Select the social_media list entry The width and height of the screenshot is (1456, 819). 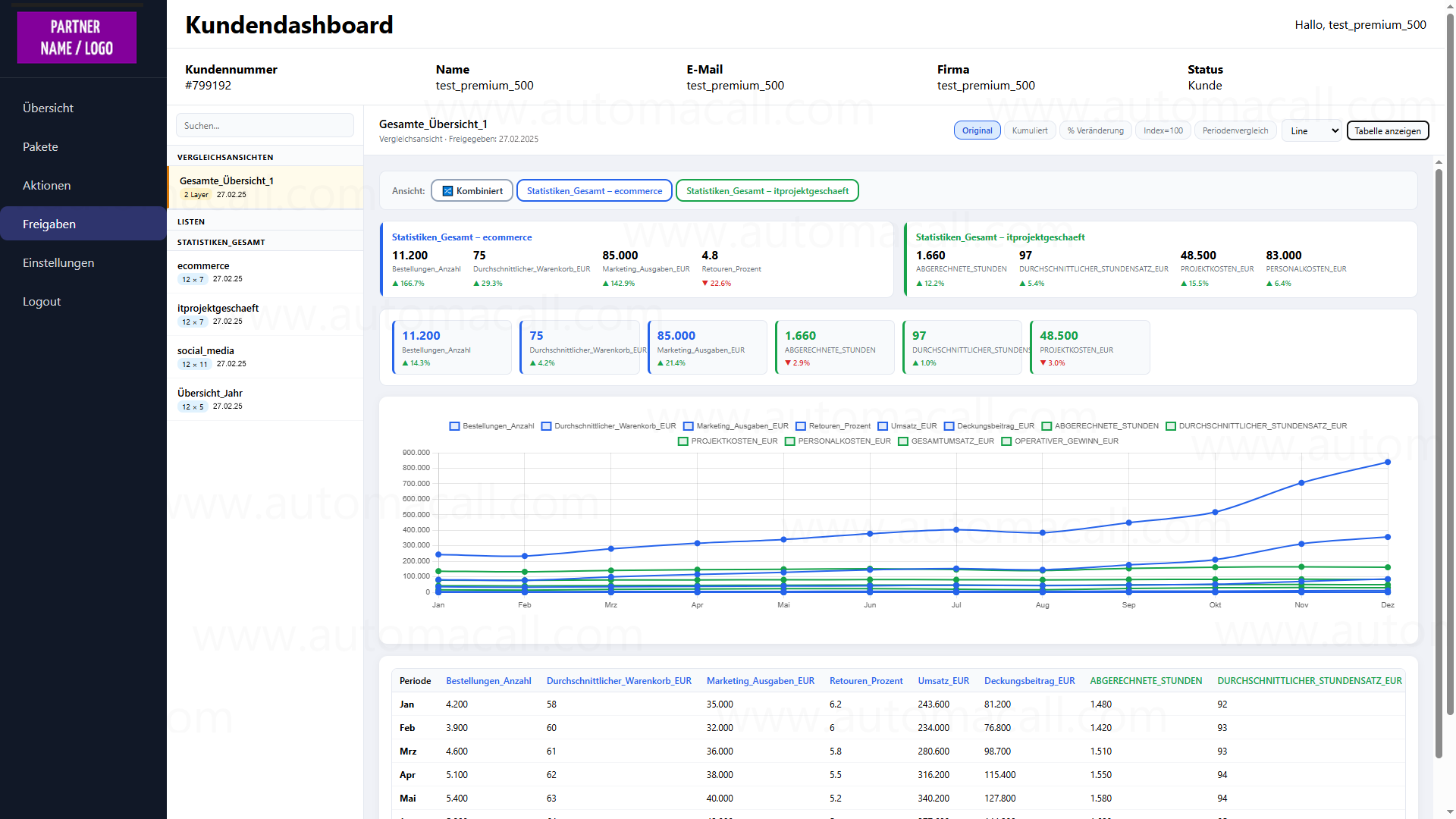point(206,350)
